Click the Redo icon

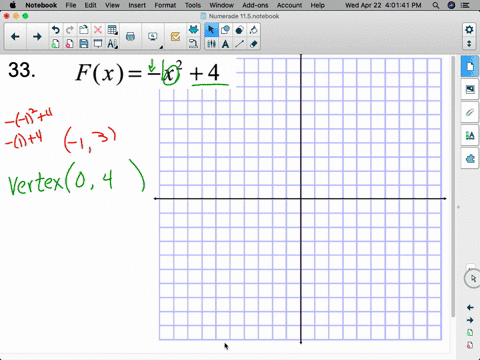[x=69, y=30]
